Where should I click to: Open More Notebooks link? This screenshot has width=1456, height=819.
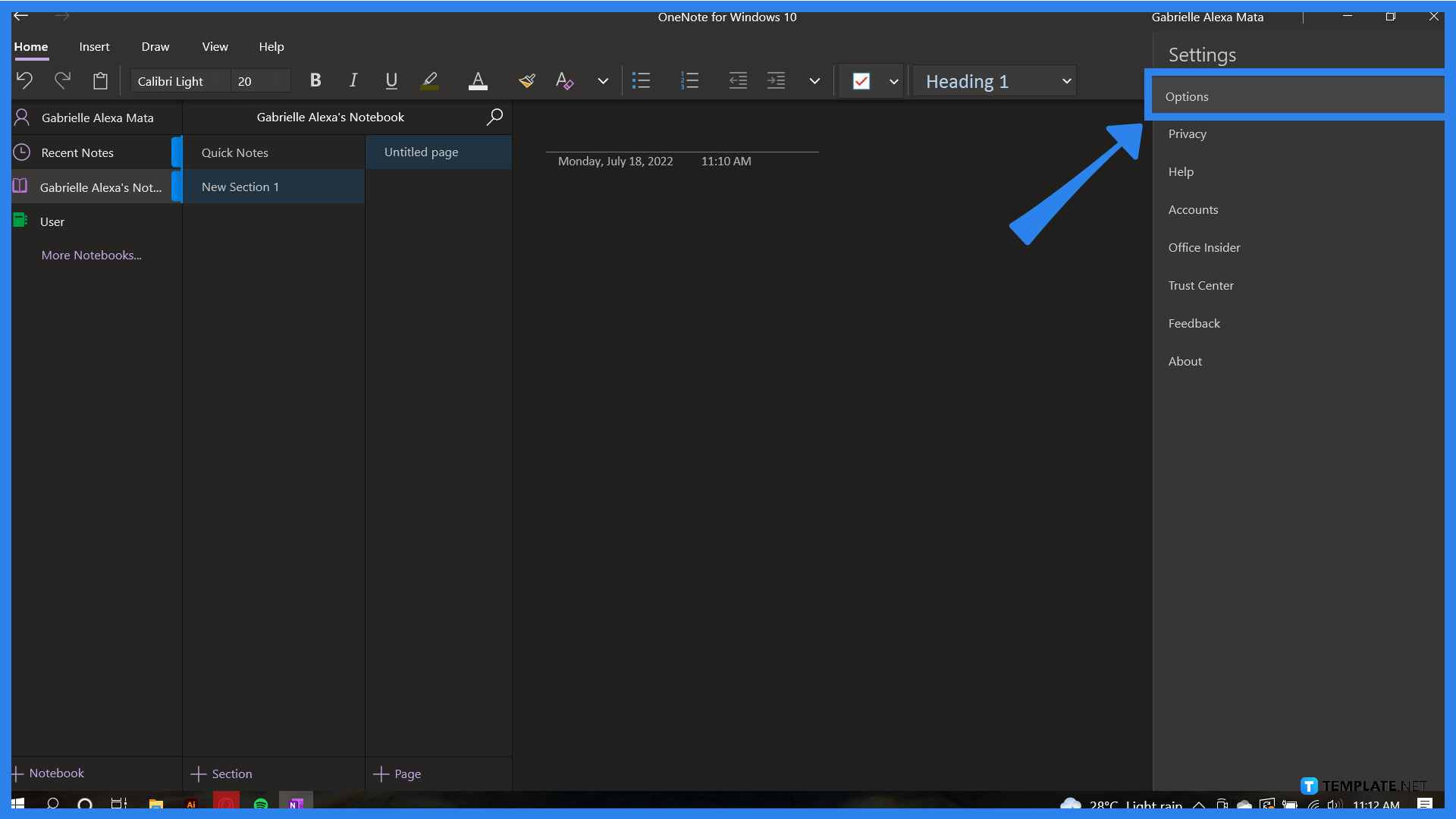click(91, 255)
